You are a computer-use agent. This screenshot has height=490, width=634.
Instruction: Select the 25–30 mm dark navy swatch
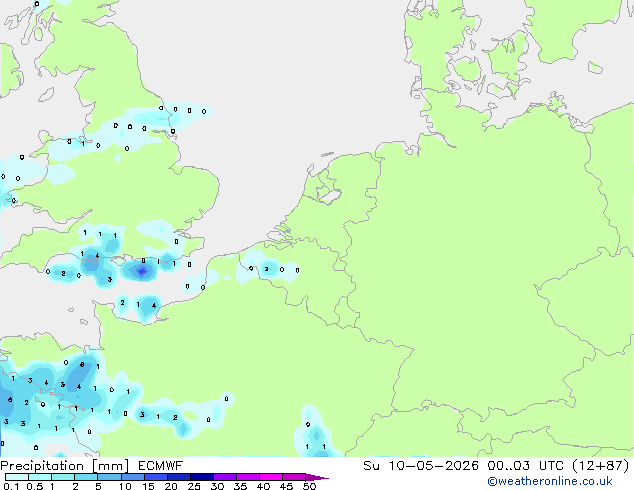202,477
